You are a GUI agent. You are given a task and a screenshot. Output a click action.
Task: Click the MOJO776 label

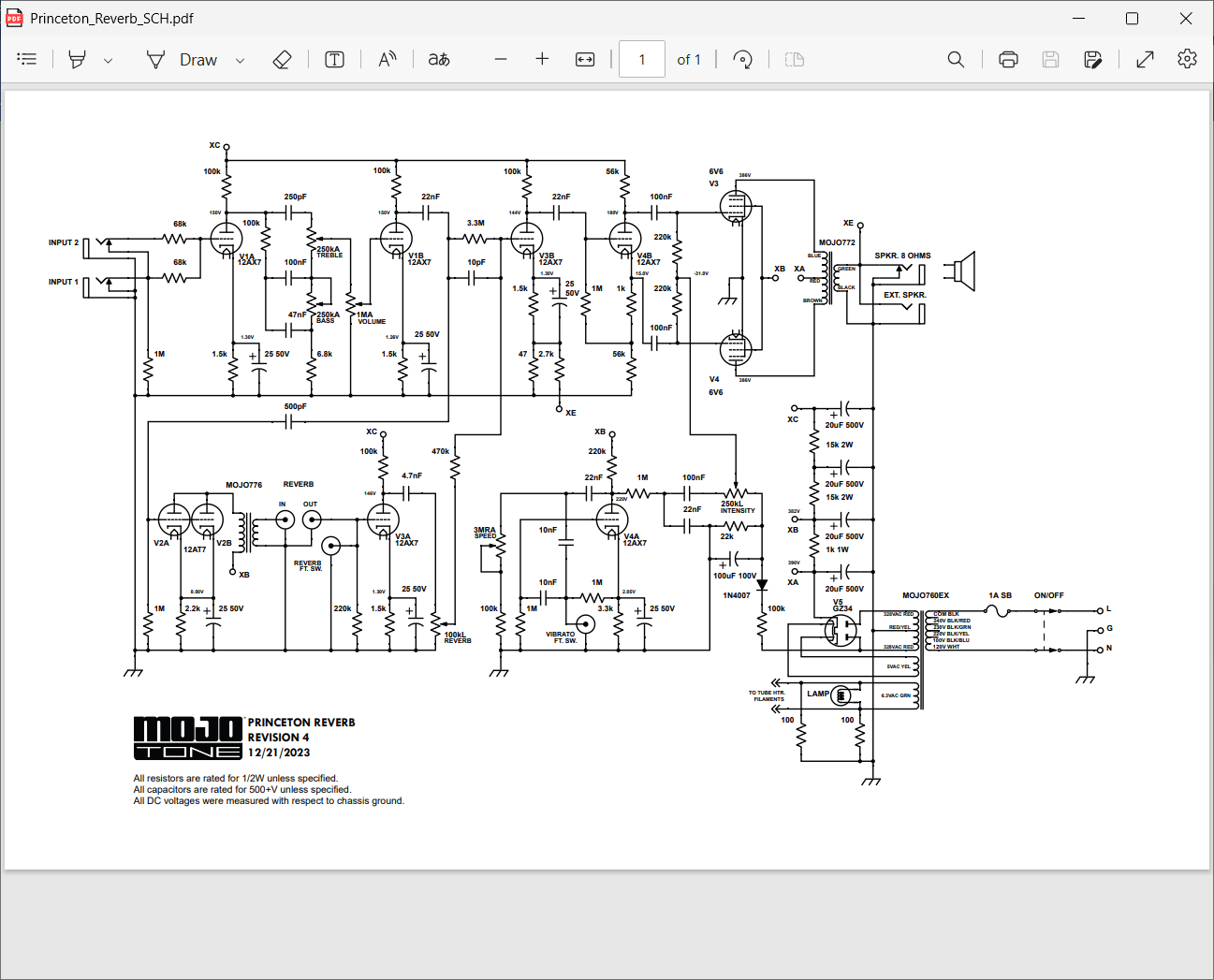tap(243, 485)
